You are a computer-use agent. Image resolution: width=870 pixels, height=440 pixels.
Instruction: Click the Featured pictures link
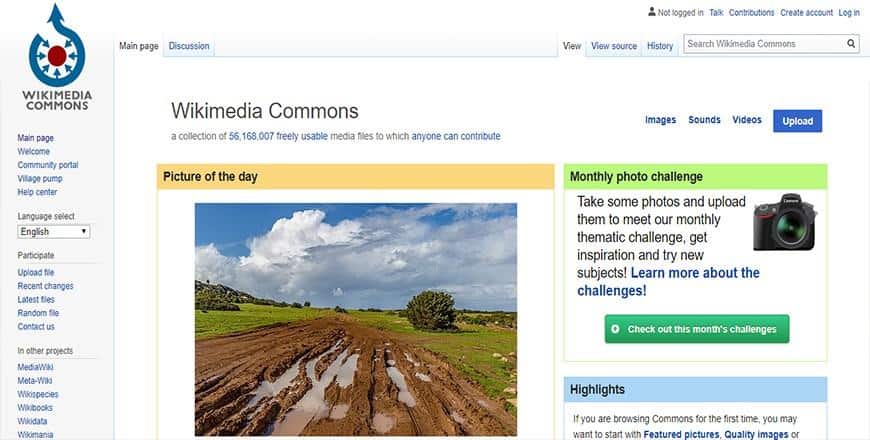click(680, 435)
